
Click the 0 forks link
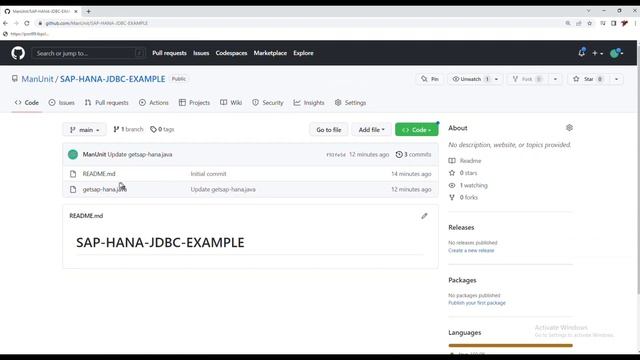click(463, 197)
